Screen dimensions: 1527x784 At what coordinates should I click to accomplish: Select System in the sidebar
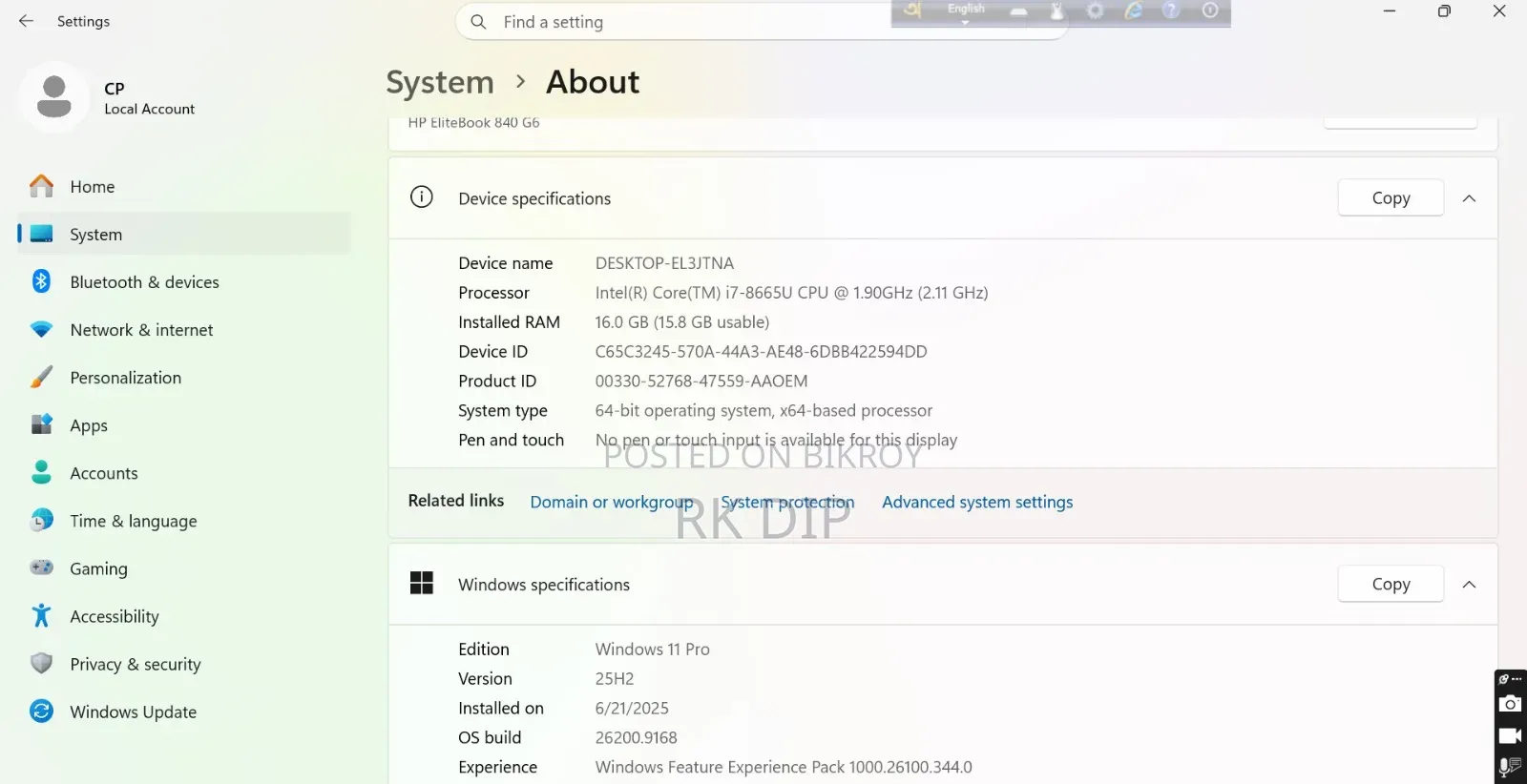(184, 235)
